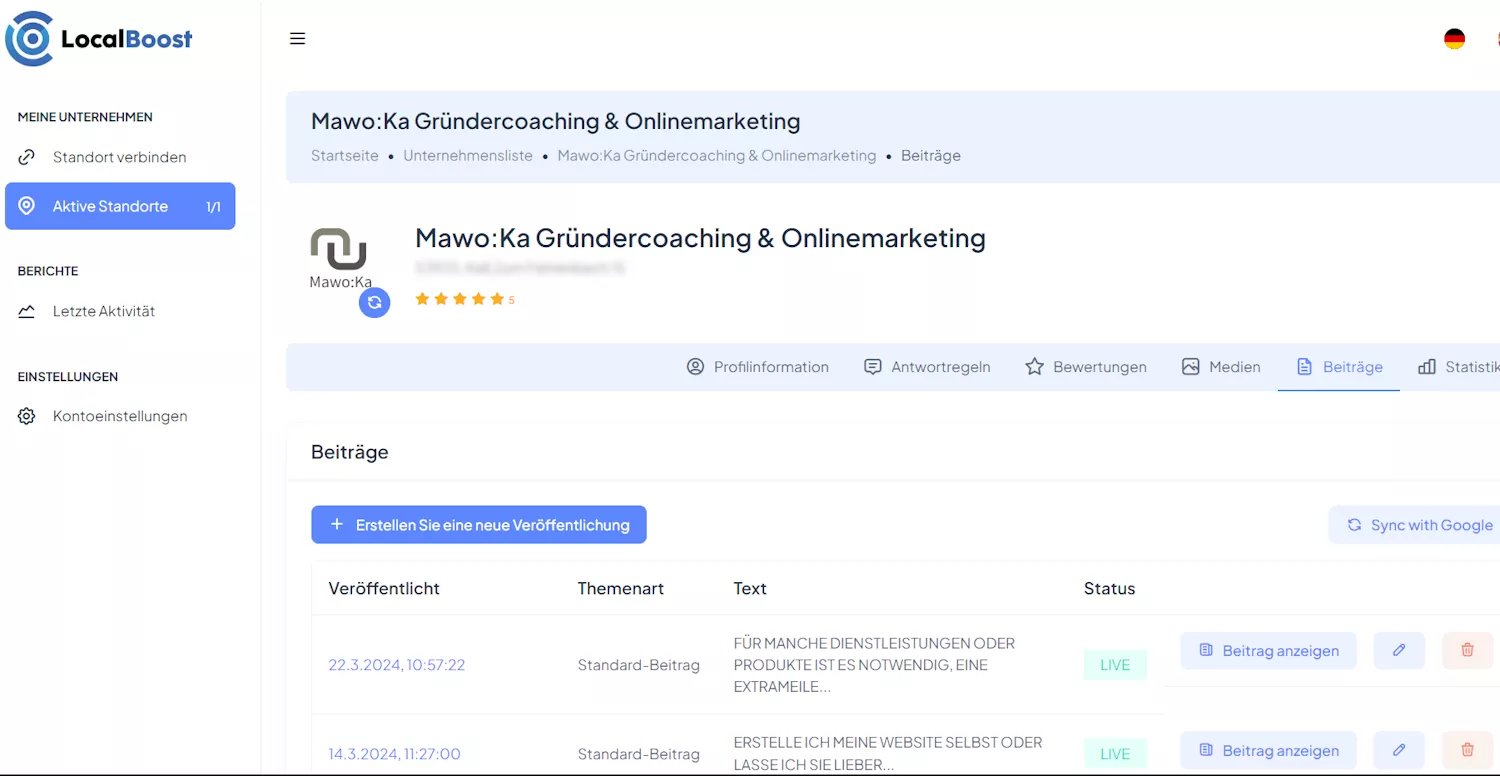This screenshot has width=1500, height=776.
Task: Delete the 14.3.2024 post trash icon
Action: [x=1467, y=750]
